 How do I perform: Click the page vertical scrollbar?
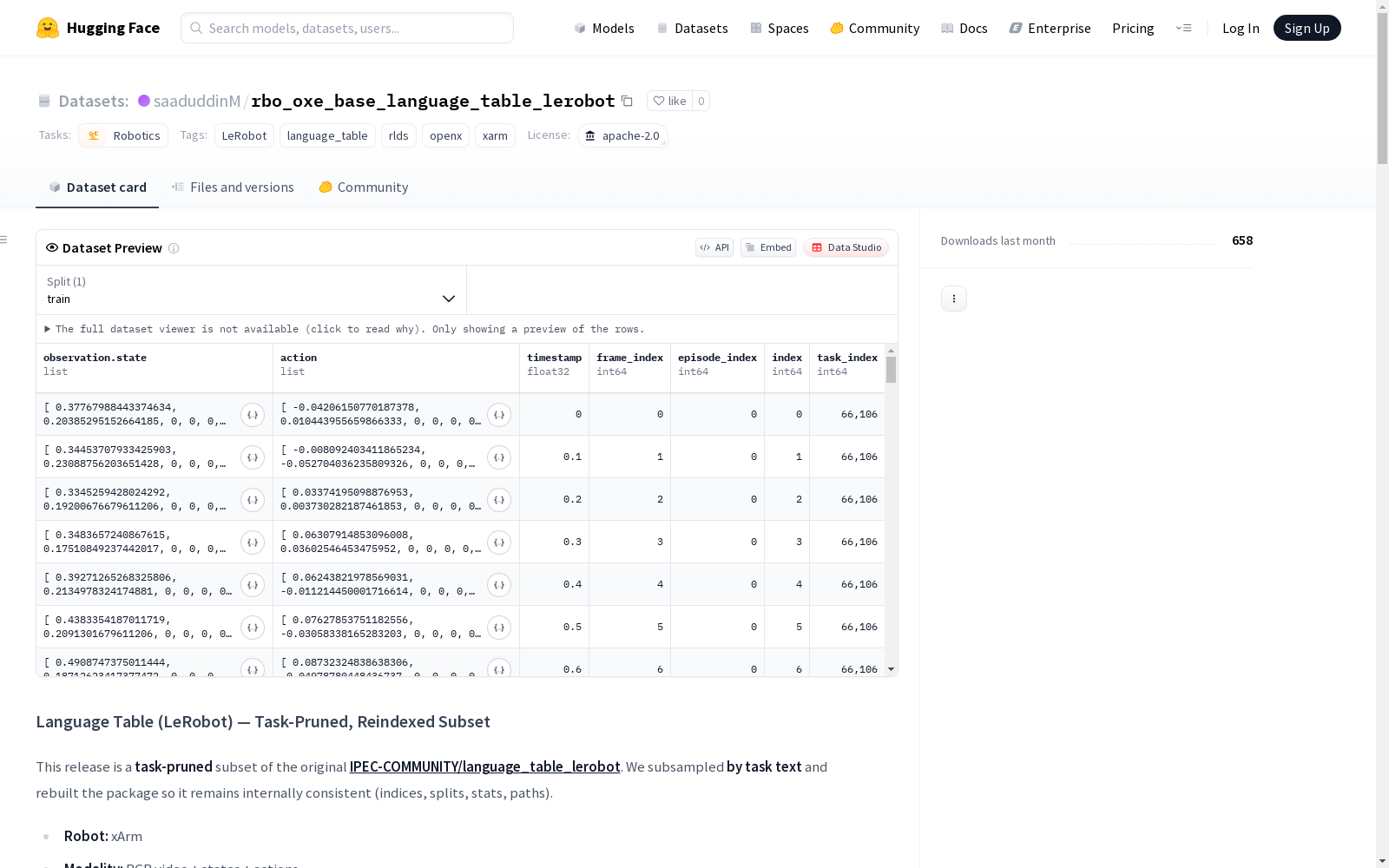point(1382,89)
